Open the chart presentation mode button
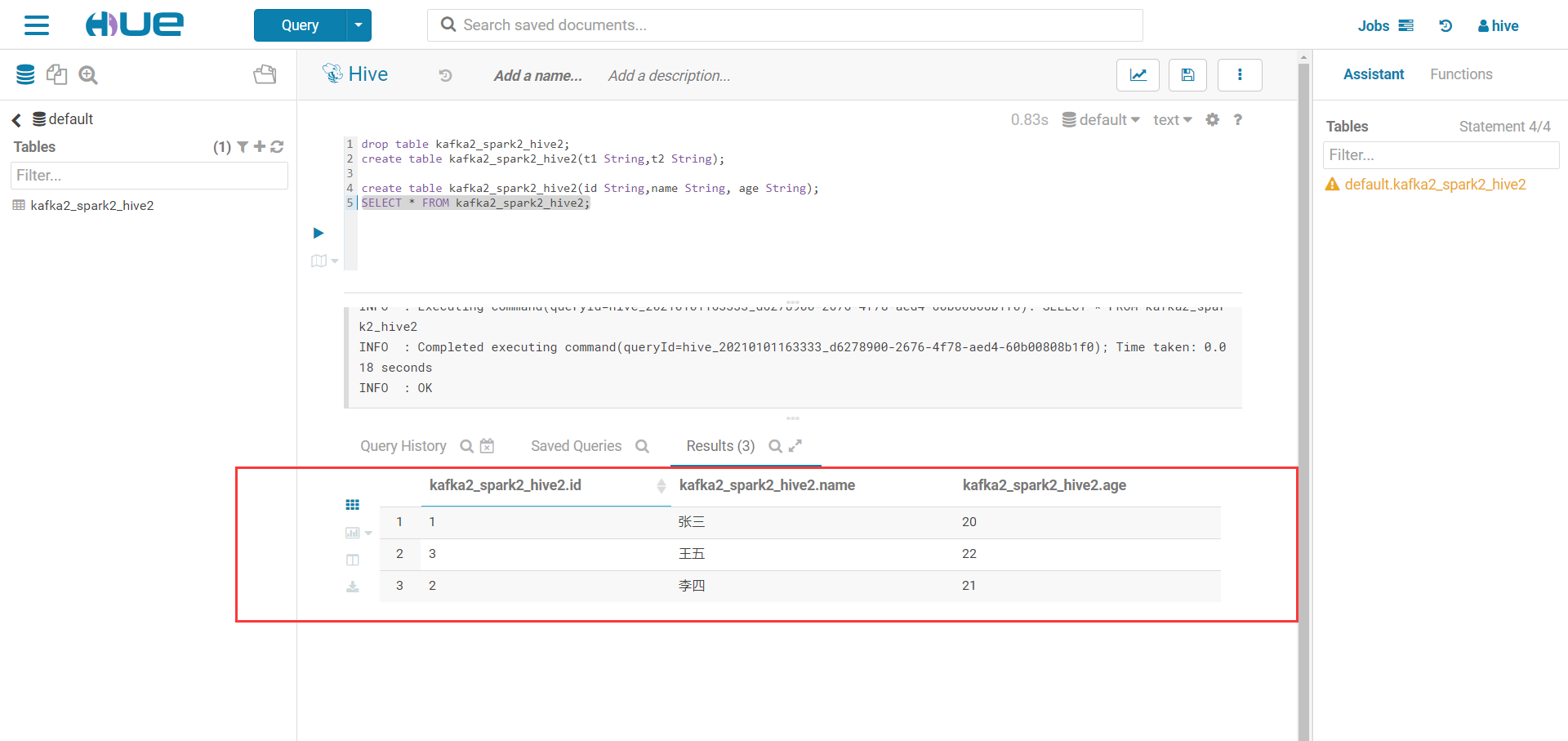This screenshot has height=741, width=1568. pos(1138,75)
